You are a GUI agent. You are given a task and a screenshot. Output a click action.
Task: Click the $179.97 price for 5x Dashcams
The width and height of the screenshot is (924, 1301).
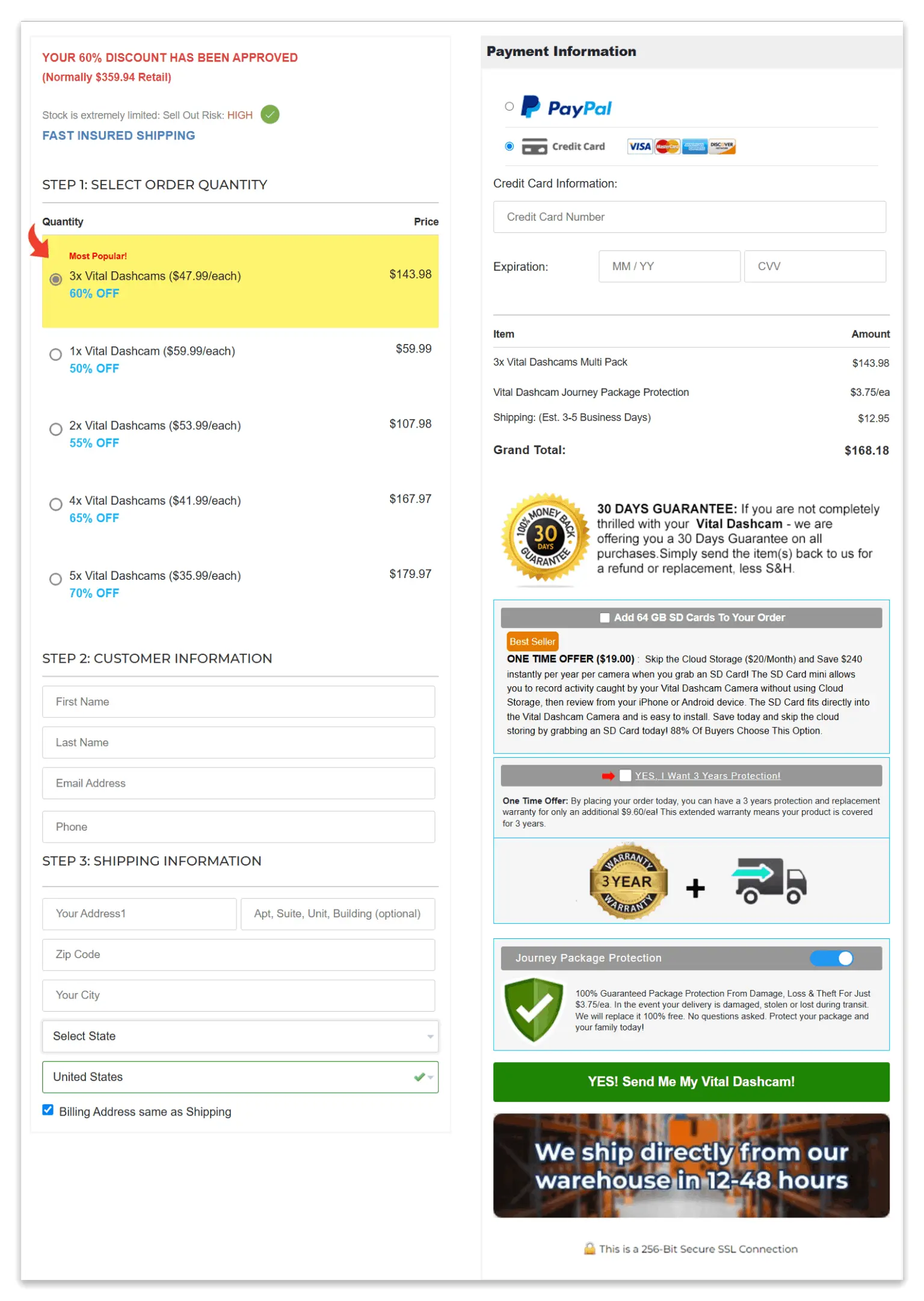[x=410, y=574]
